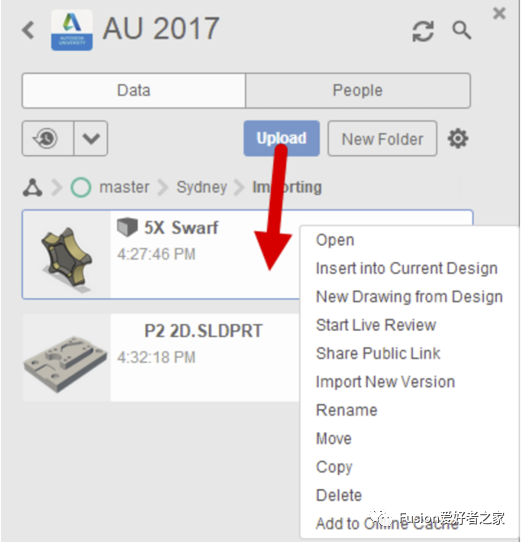Click the Autodesk University project logo
The height and width of the screenshot is (542, 521).
pos(72,30)
